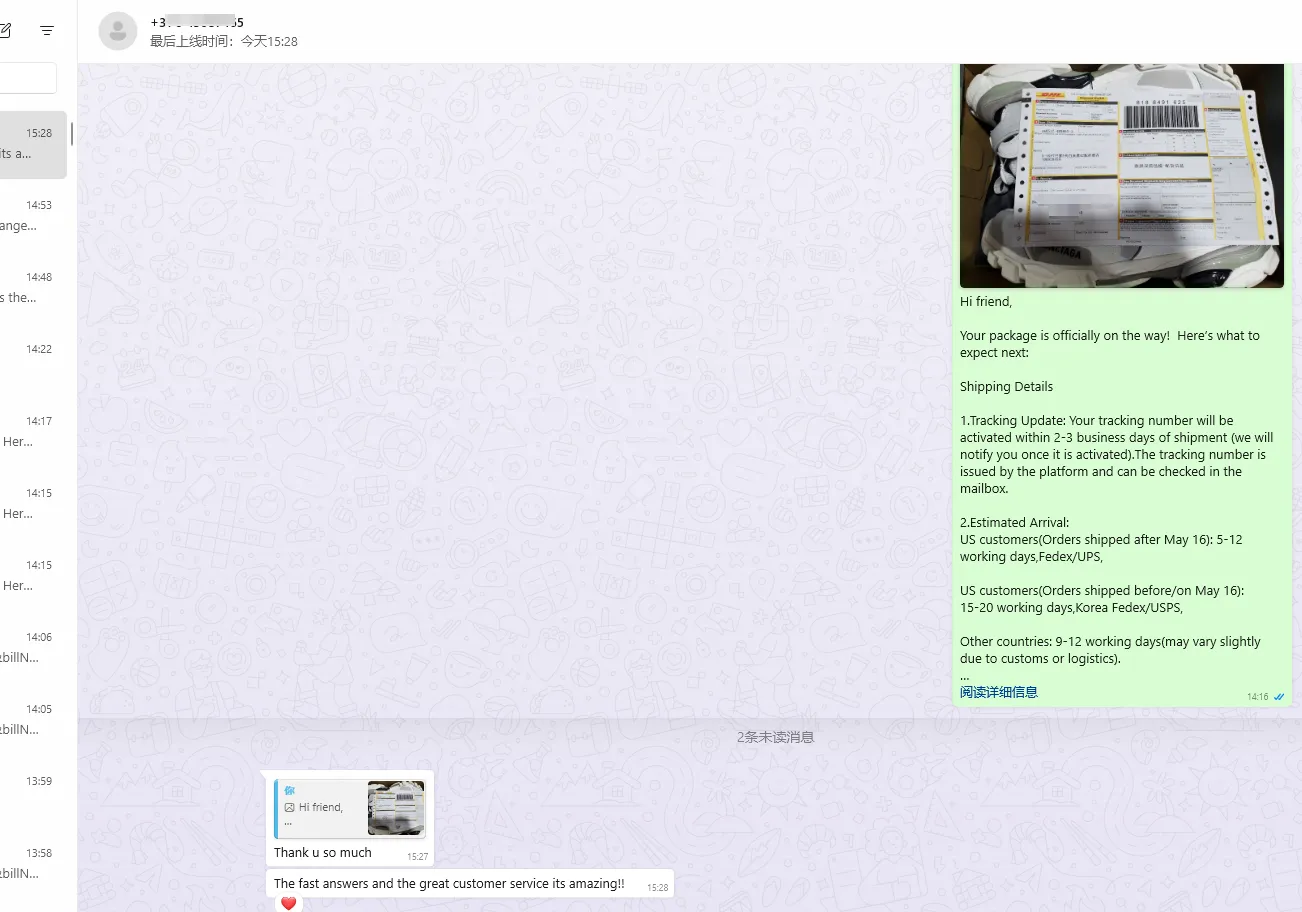Click the 'Shipping Details' line in green message
1302x912 pixels.
coord(1006,387)
